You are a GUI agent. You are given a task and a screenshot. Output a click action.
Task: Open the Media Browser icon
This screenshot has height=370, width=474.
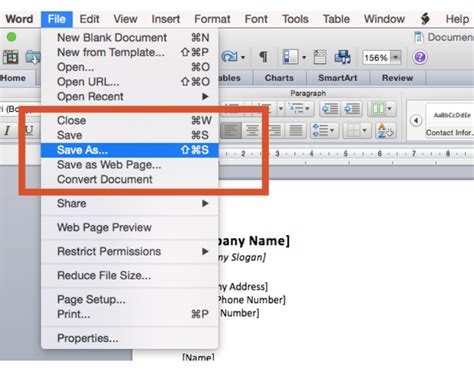[342, 57]
